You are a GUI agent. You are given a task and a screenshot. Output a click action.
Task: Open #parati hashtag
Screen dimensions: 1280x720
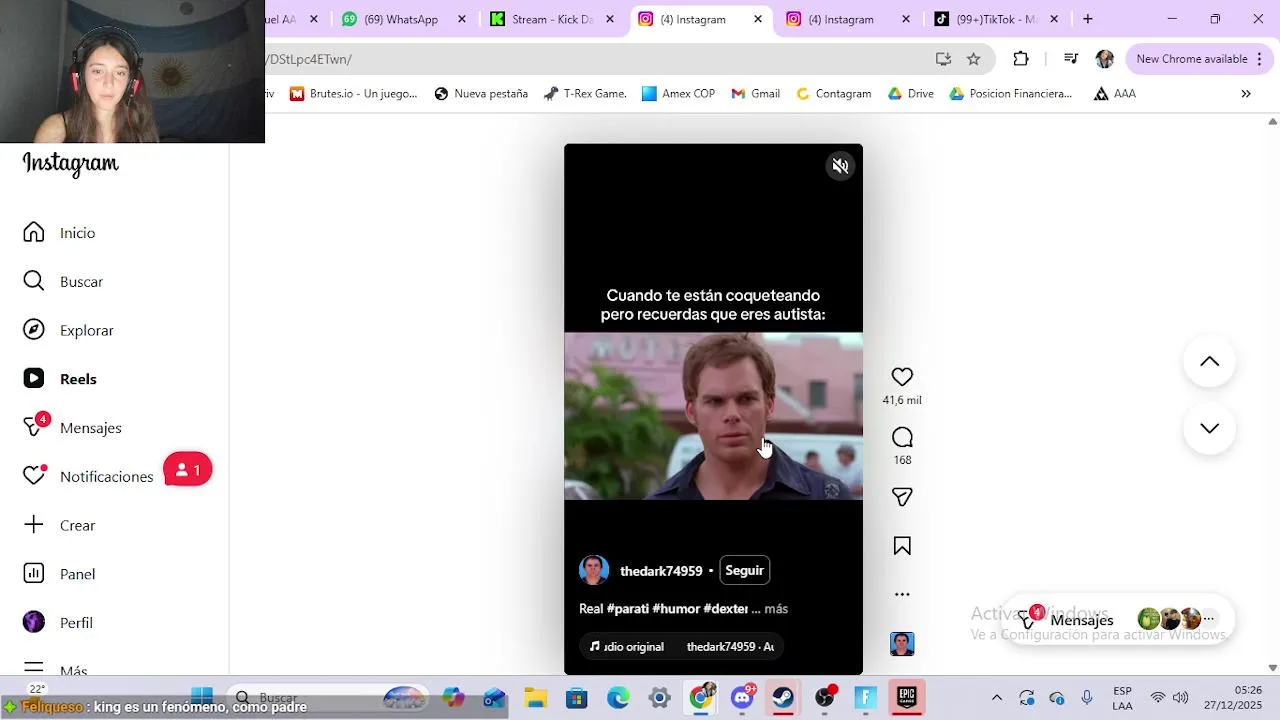[x=628, y=608]
